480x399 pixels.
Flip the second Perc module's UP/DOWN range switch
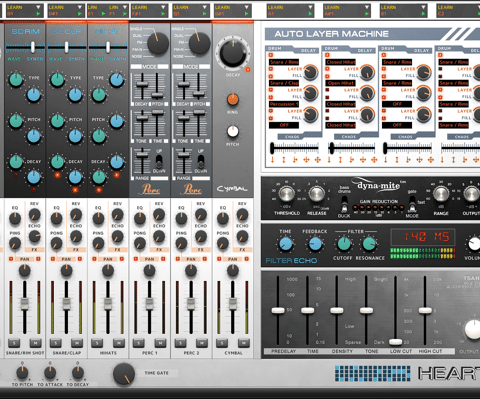[x=201, y=161]
